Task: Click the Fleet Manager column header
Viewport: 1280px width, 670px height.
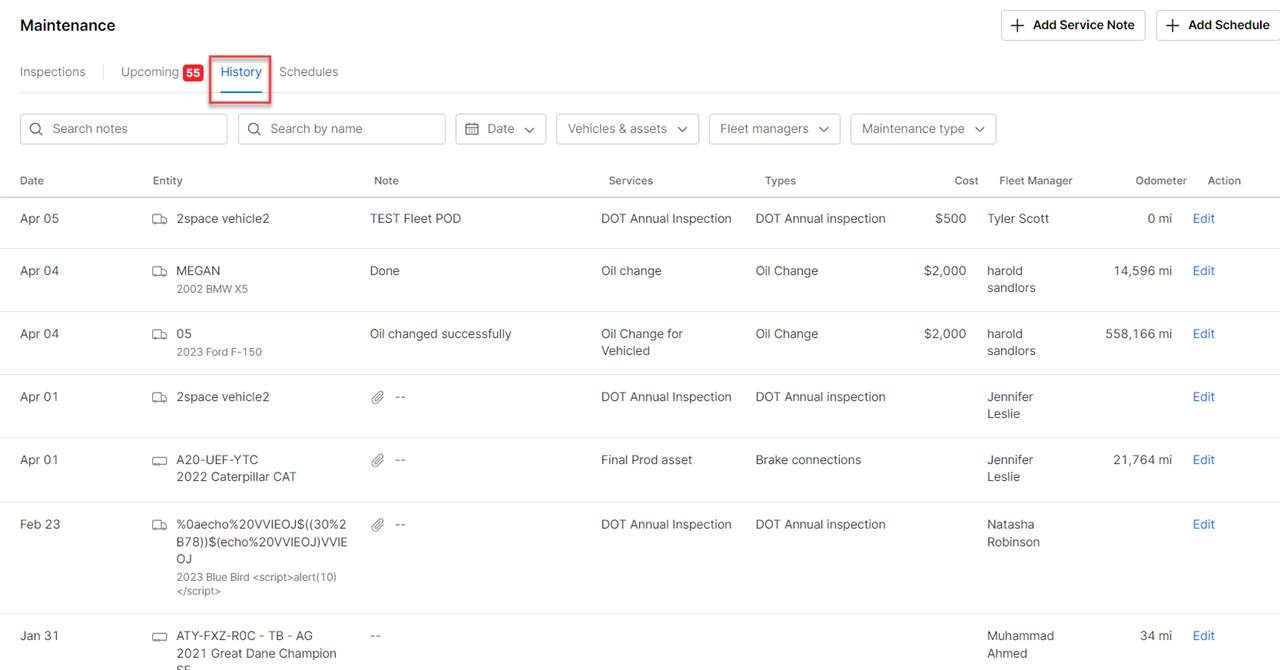Action: coord(1036,181)
